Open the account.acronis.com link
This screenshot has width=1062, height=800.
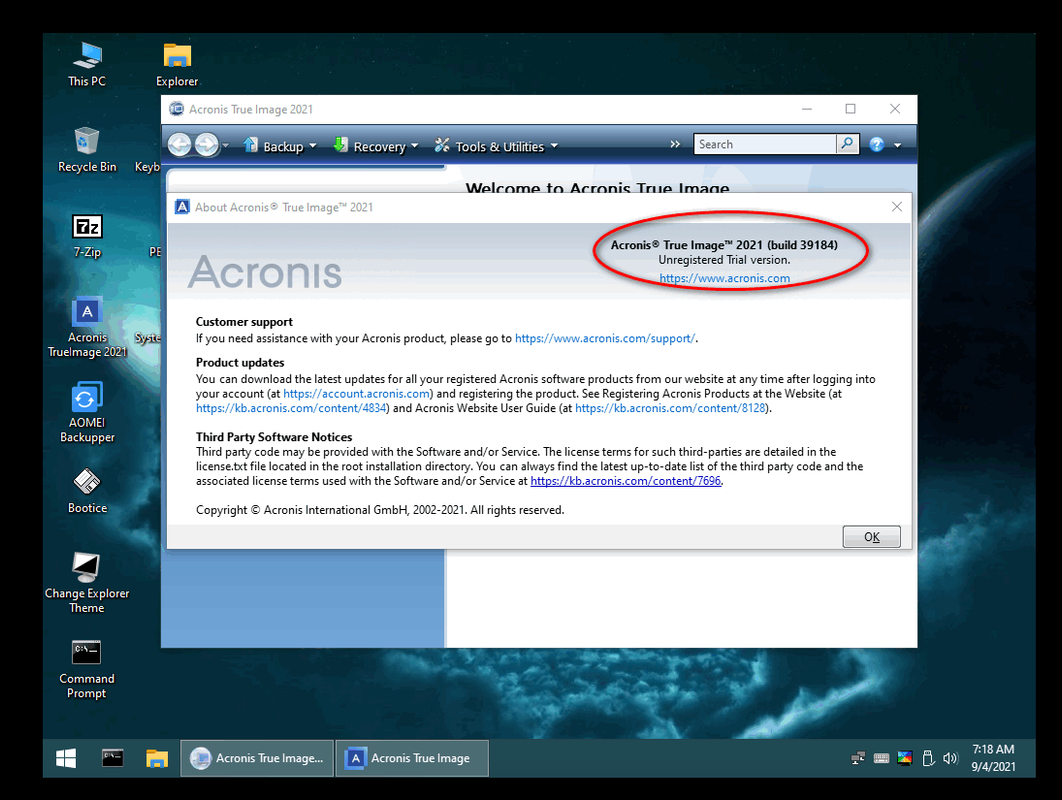[x=356, y=394]
